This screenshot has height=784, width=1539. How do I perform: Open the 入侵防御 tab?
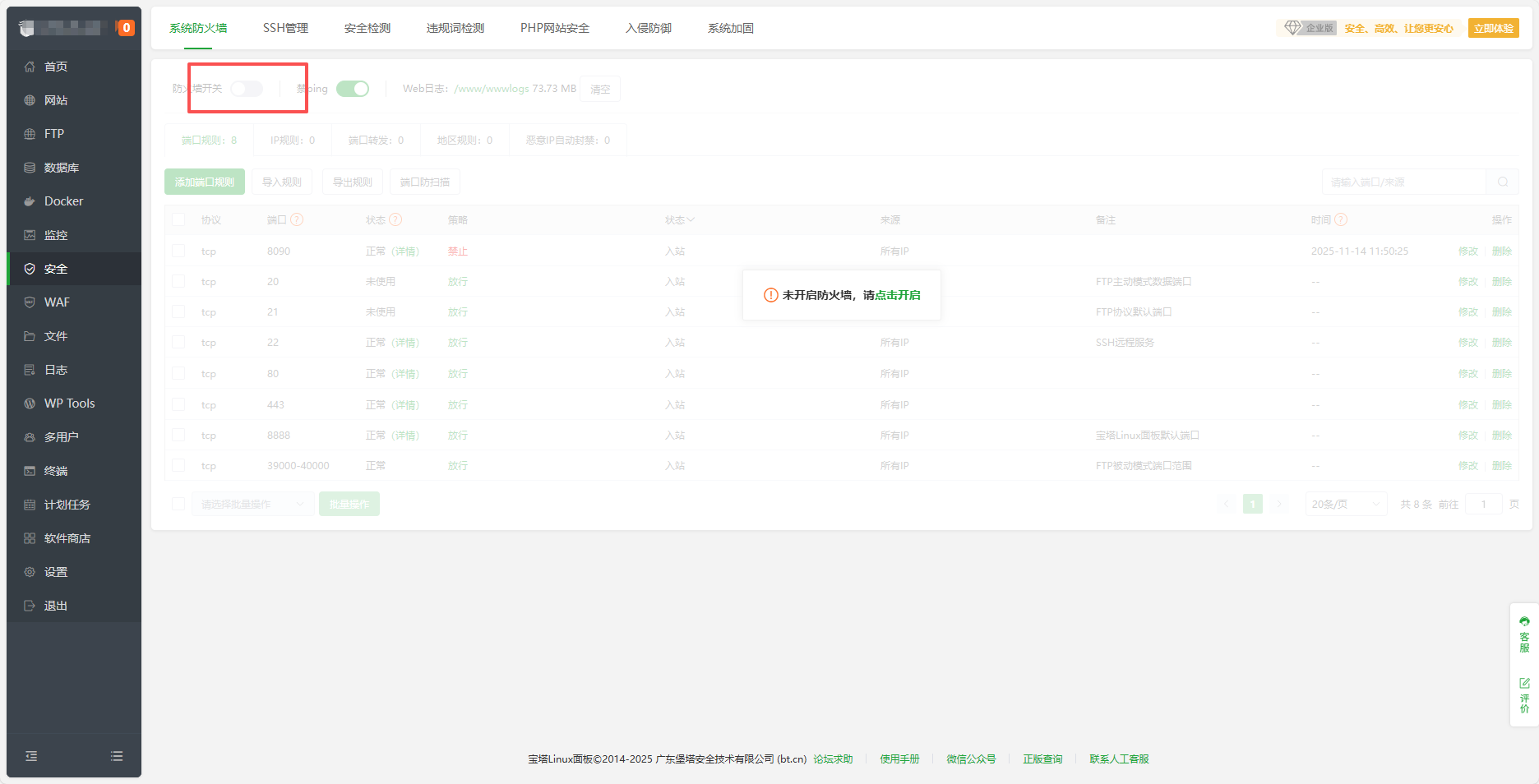click(x=648, y=28)
